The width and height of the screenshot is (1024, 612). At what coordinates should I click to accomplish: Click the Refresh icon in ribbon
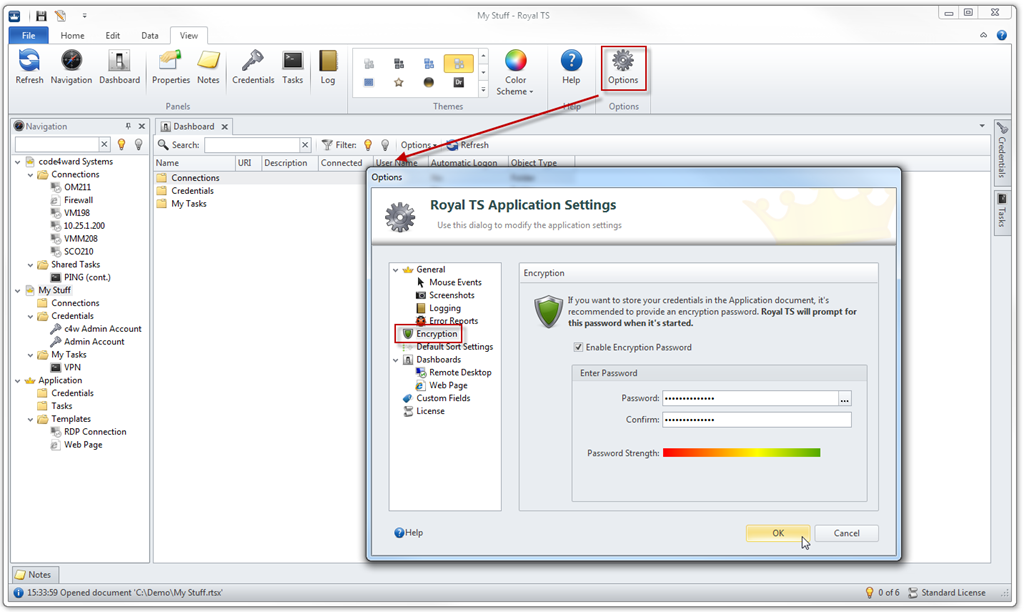point(29,67)
